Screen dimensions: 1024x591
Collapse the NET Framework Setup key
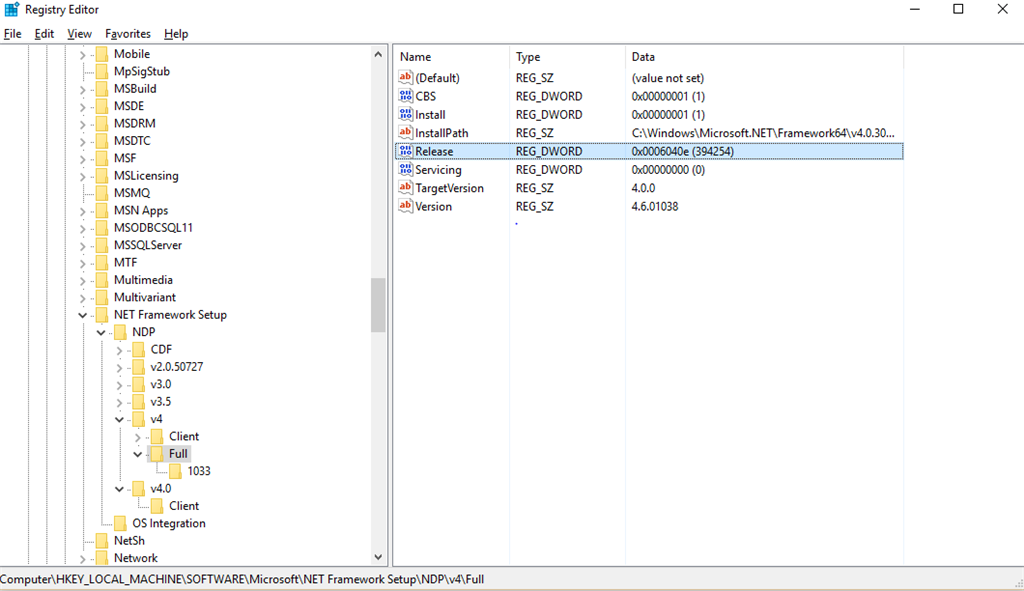coord(83,315)
